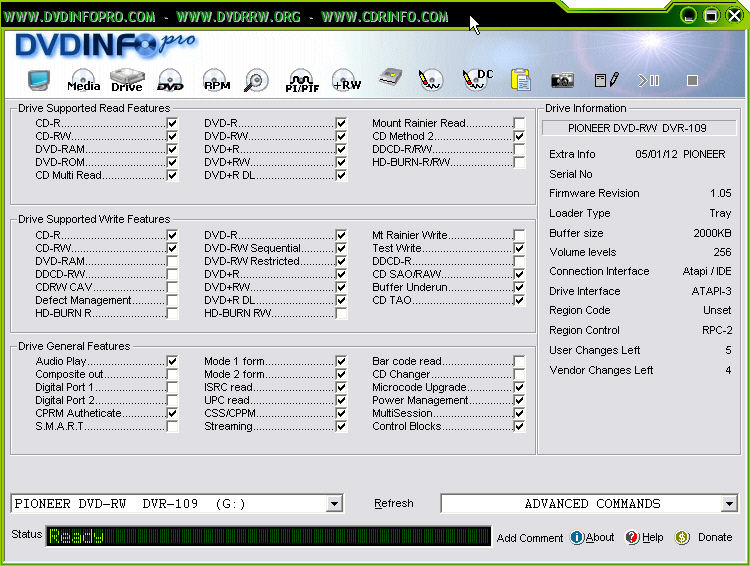Open the Drive info toolbar icon
Viewport: 750px width, 566px height.
pyautogui.click(x=127, y=80)
